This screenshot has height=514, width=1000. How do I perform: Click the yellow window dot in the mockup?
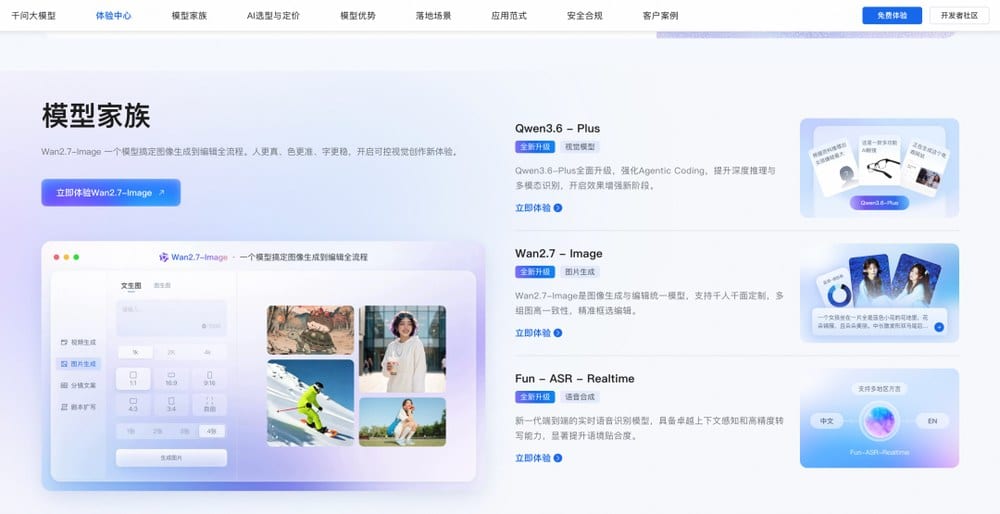pyautogui.click(x=66, y=257)
